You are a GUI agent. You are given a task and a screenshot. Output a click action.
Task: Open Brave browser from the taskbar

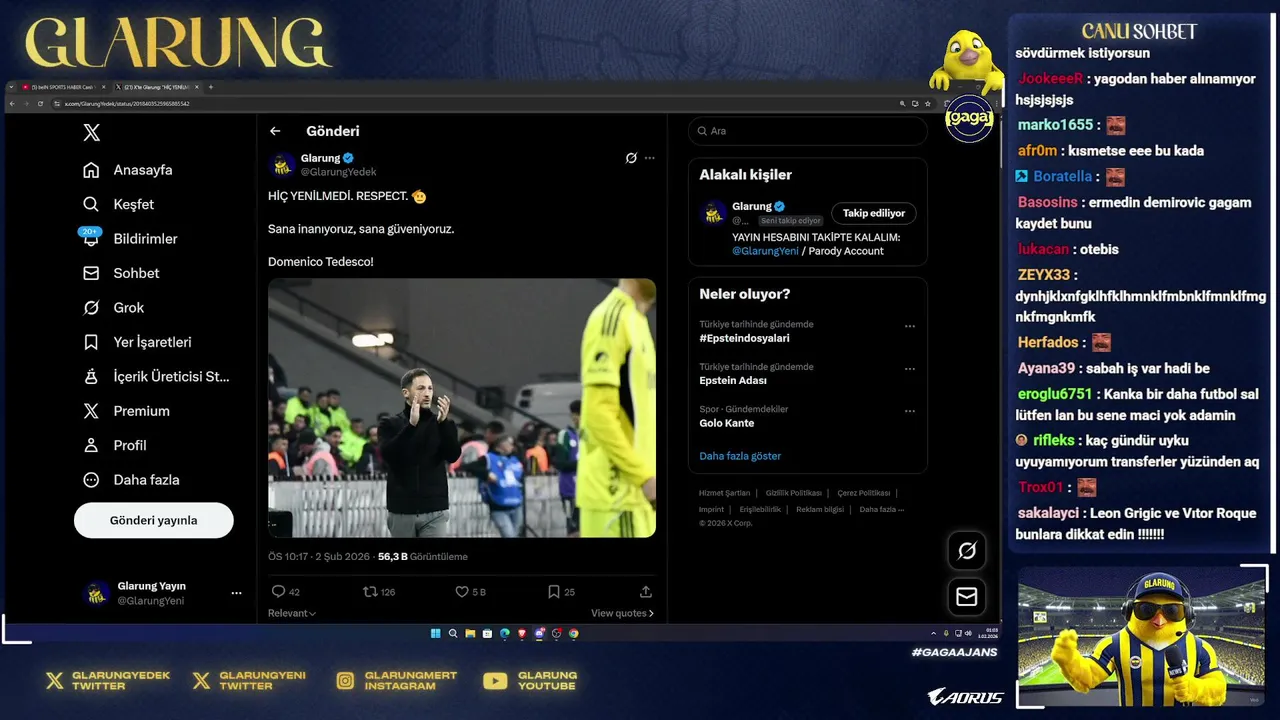(x=522, y=633)
